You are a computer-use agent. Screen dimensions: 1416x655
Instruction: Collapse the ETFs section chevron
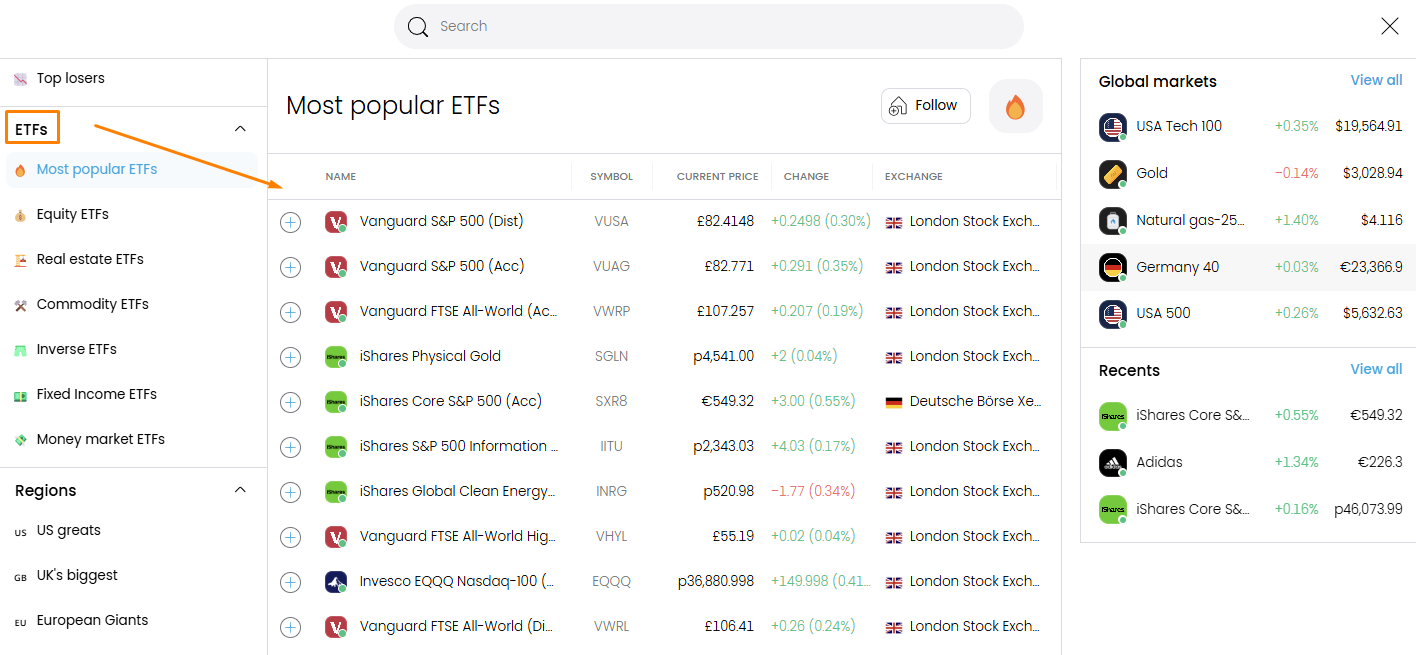[x=240, y=129]
